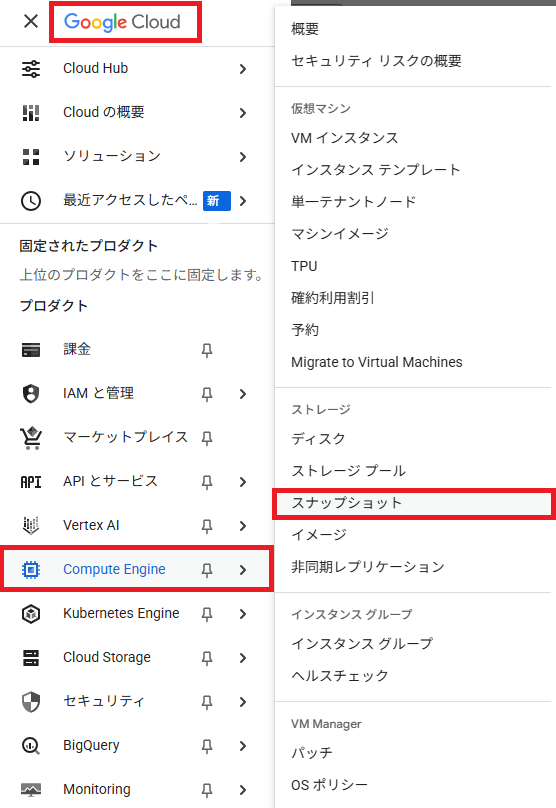The width and height of the screenshot is (556, 808).
Task: Click the Vertex AI icon
Action: 31,526
